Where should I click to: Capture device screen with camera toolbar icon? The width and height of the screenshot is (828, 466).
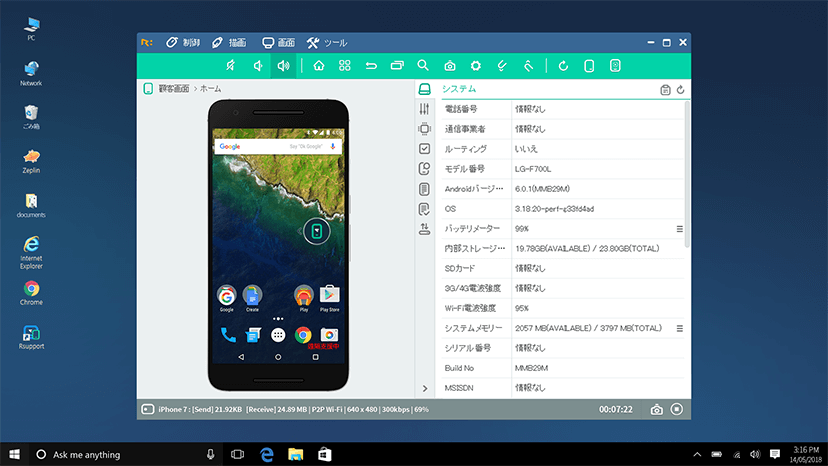tap(449, 66)
